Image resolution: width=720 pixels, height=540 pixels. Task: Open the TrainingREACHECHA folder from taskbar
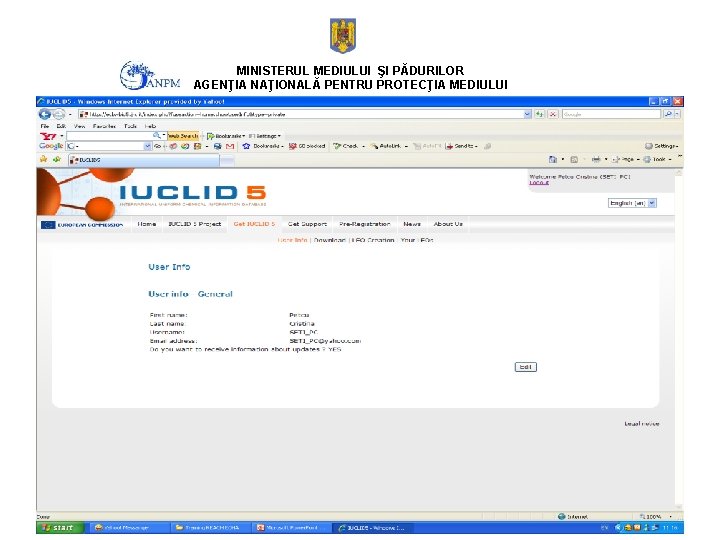click(210, 528)
